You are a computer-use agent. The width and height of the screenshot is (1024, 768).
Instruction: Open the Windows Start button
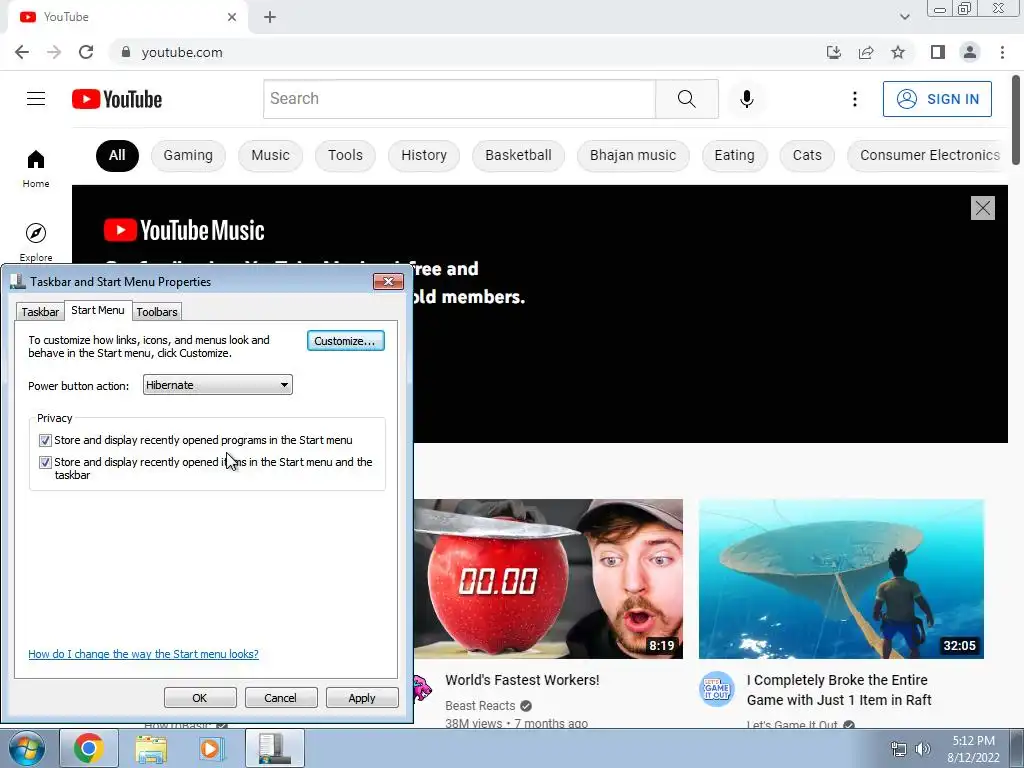tap(27, 748)
